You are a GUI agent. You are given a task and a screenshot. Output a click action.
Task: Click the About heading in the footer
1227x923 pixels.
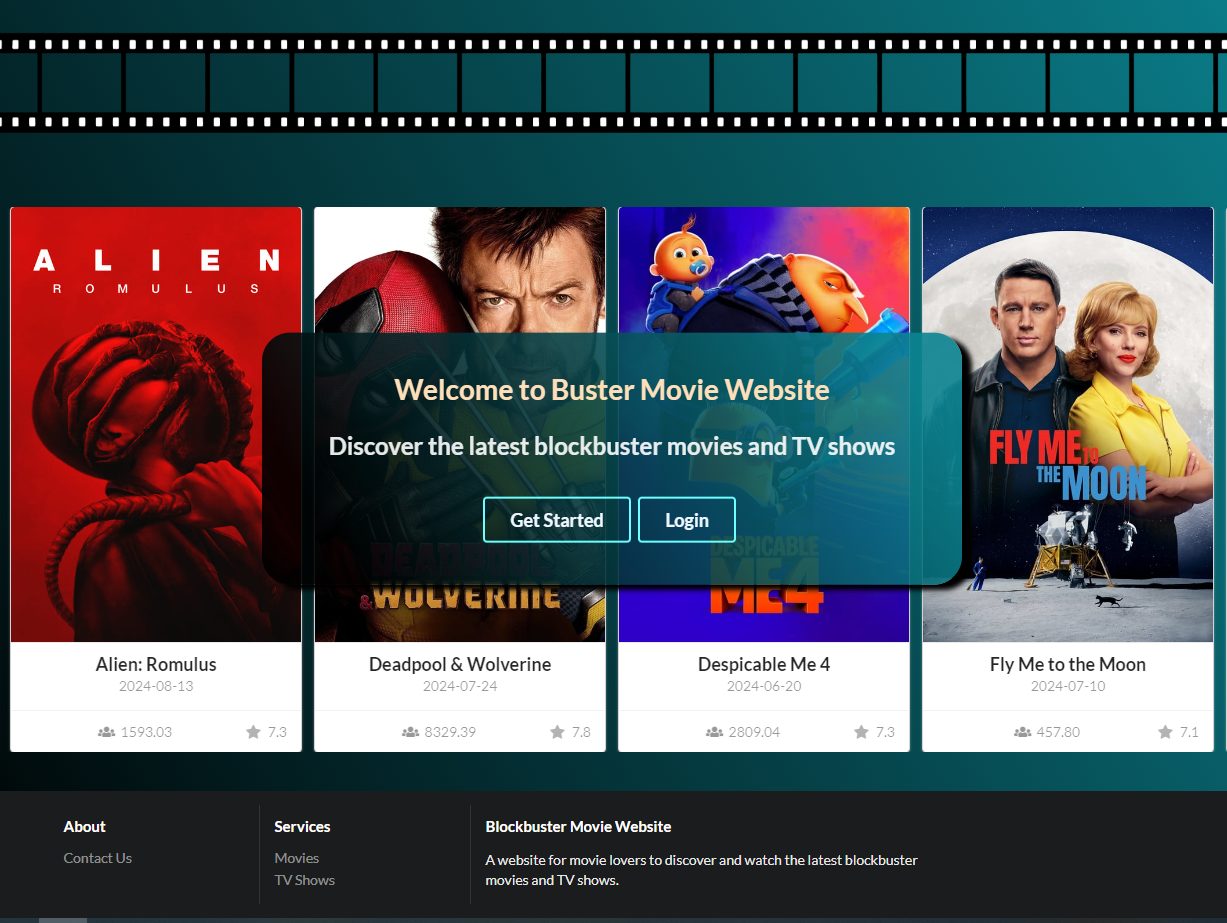(x=84, y=826)
